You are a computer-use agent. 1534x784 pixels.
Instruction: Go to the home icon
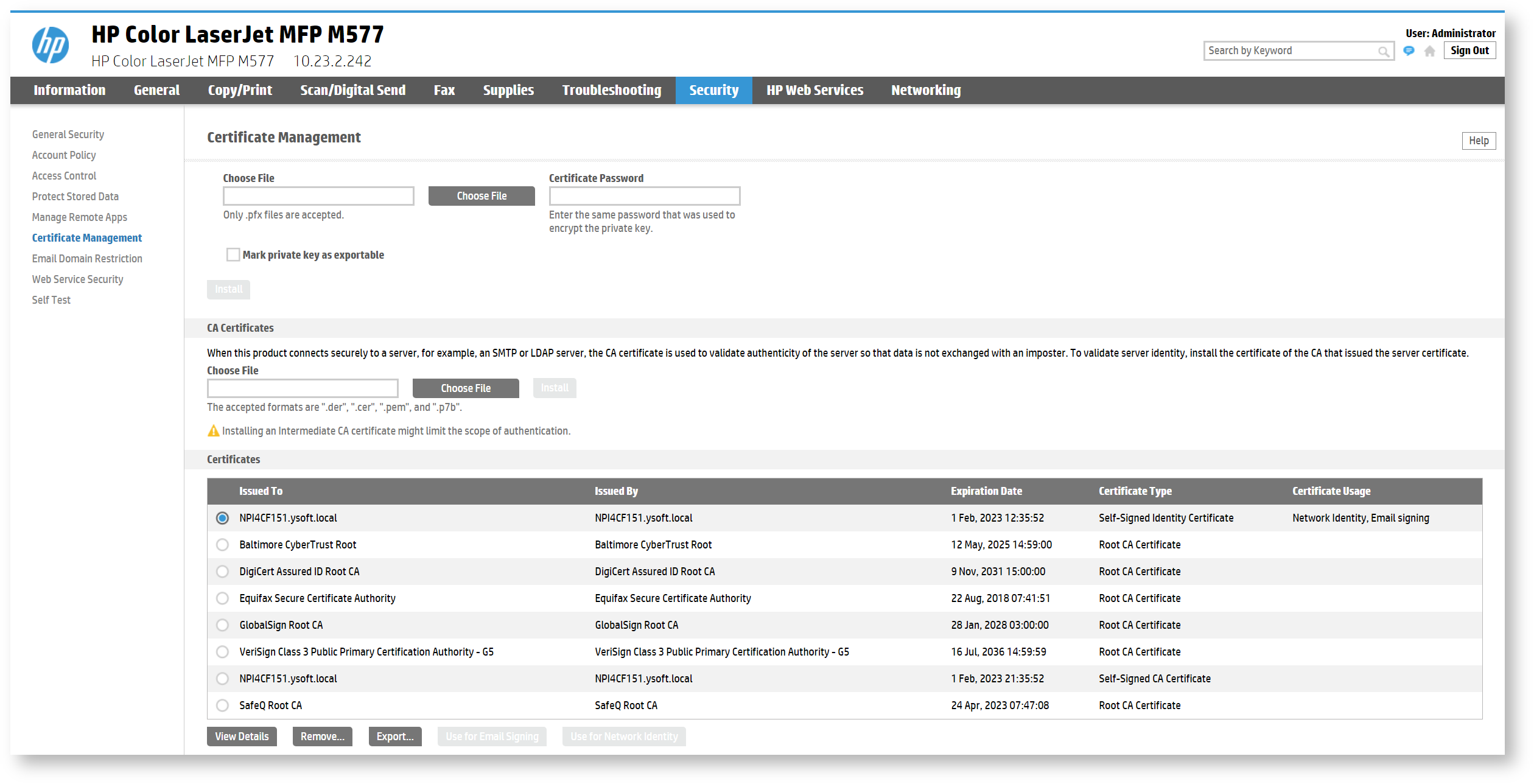pyautogui.click(x=1429, y=51)
